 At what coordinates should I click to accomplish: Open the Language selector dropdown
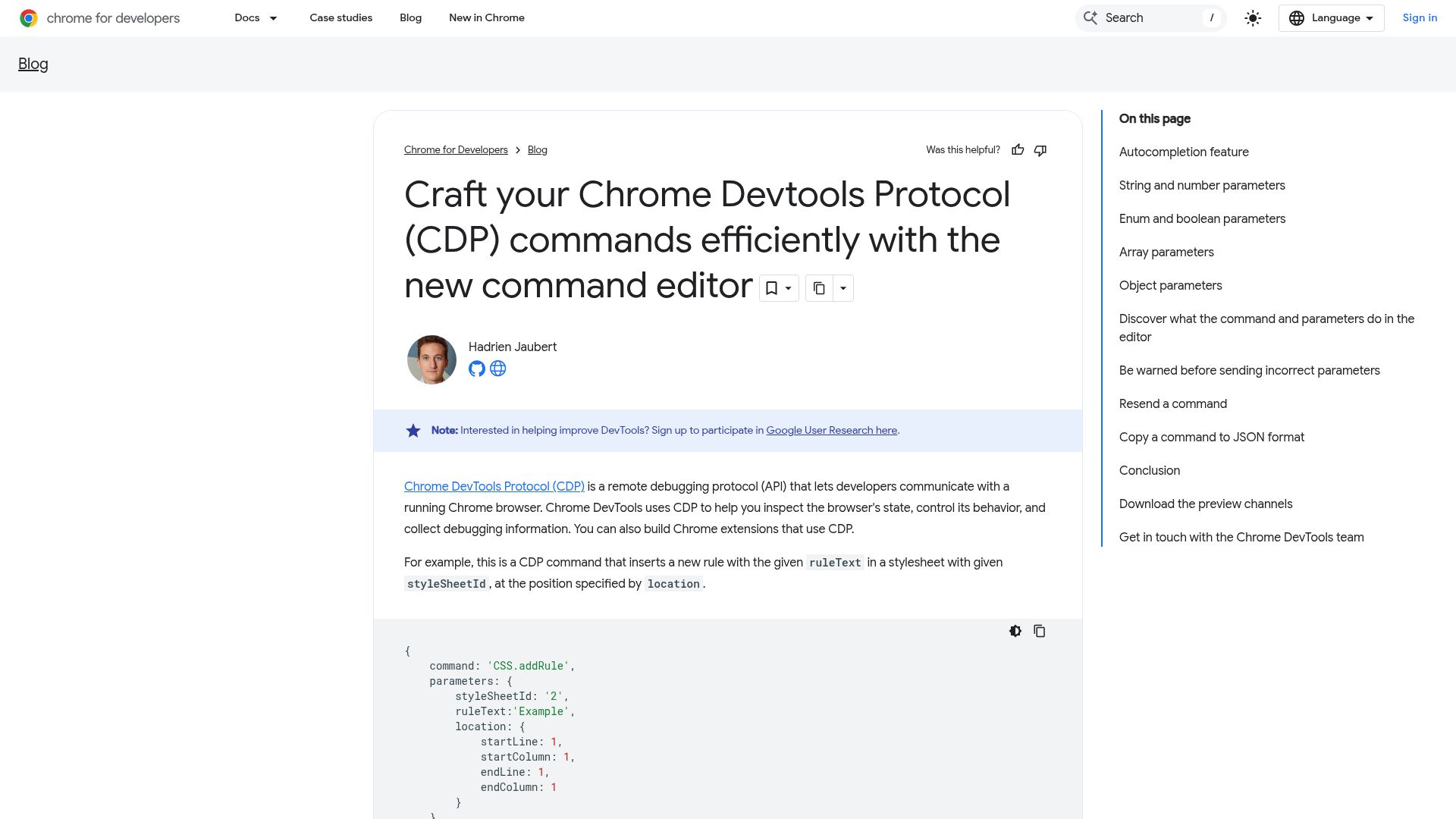[1332, 18]
